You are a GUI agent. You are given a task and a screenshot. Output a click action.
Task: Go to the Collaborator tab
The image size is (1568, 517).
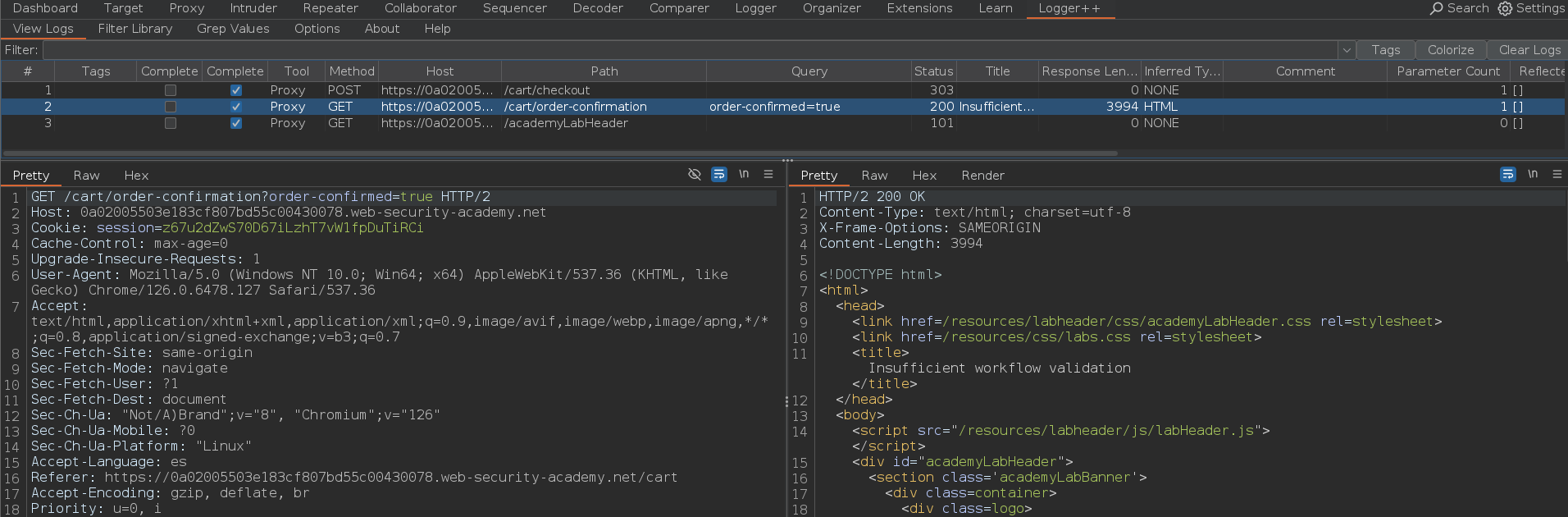[x=421, y=8]
